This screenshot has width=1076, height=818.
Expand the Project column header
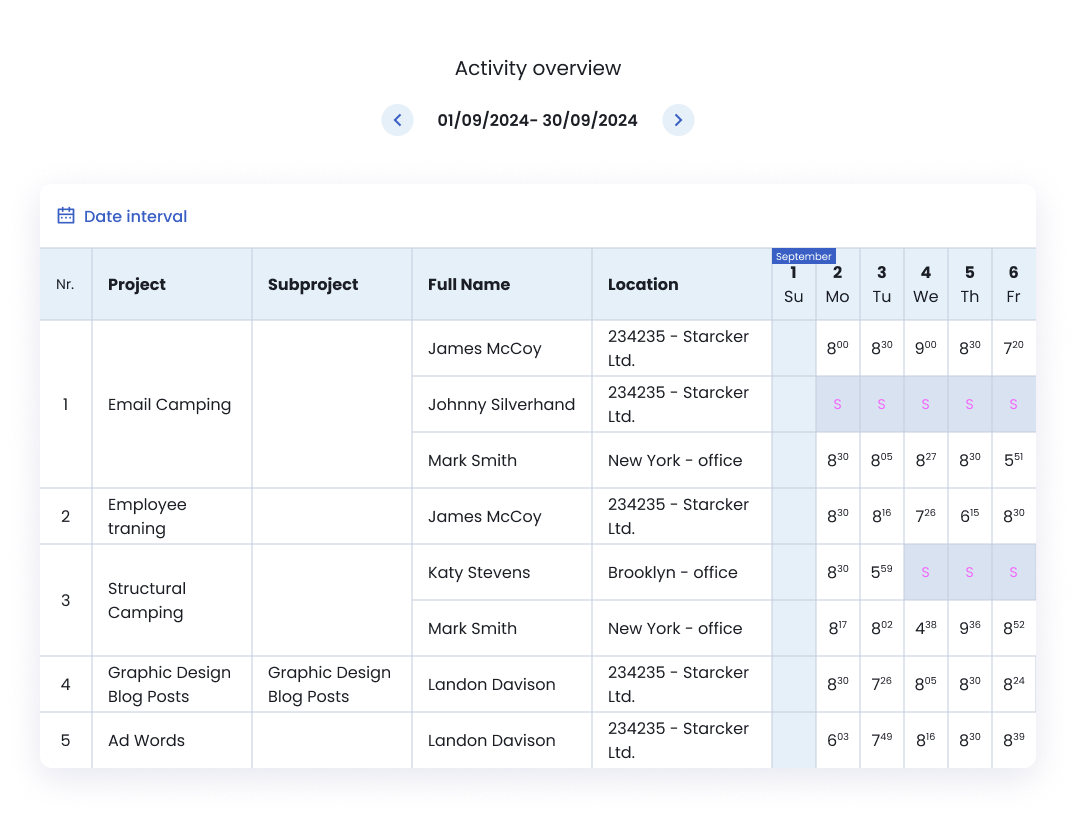137,284
